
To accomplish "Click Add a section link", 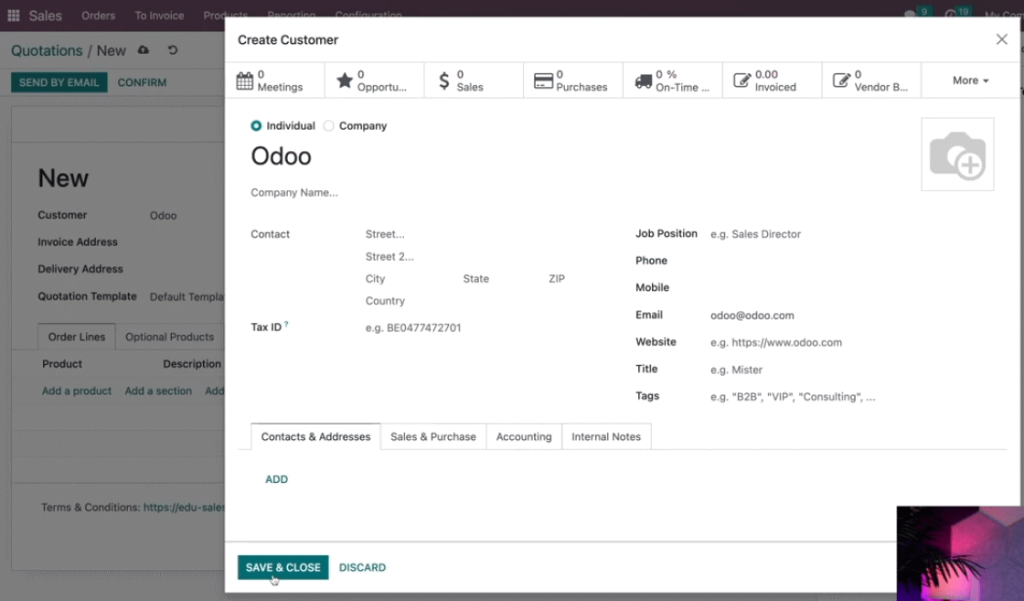I will pyautogui.click(x=158, y=391).
